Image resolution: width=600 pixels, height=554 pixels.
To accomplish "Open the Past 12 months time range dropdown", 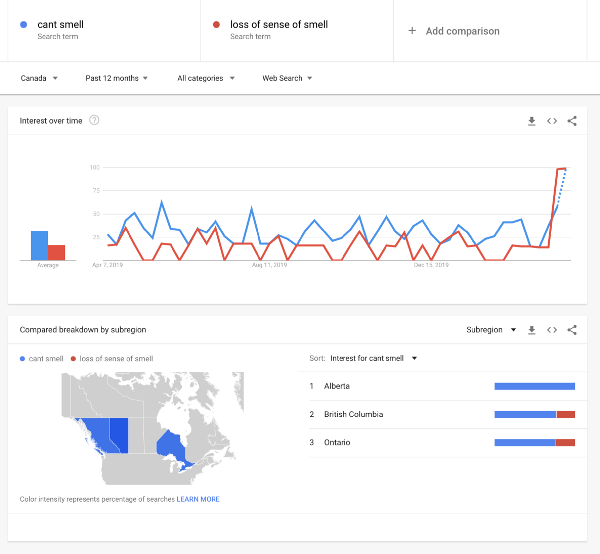I will (117, 78).
